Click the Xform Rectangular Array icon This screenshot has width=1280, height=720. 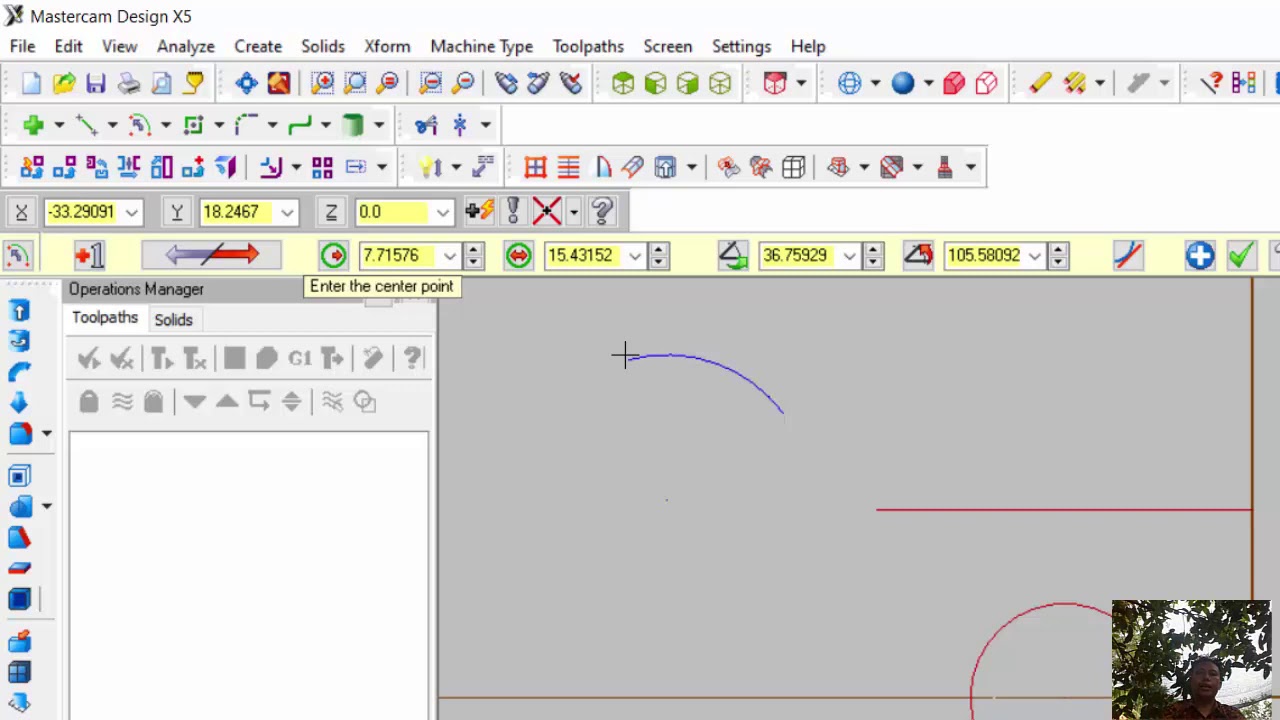tap(322, 167)
